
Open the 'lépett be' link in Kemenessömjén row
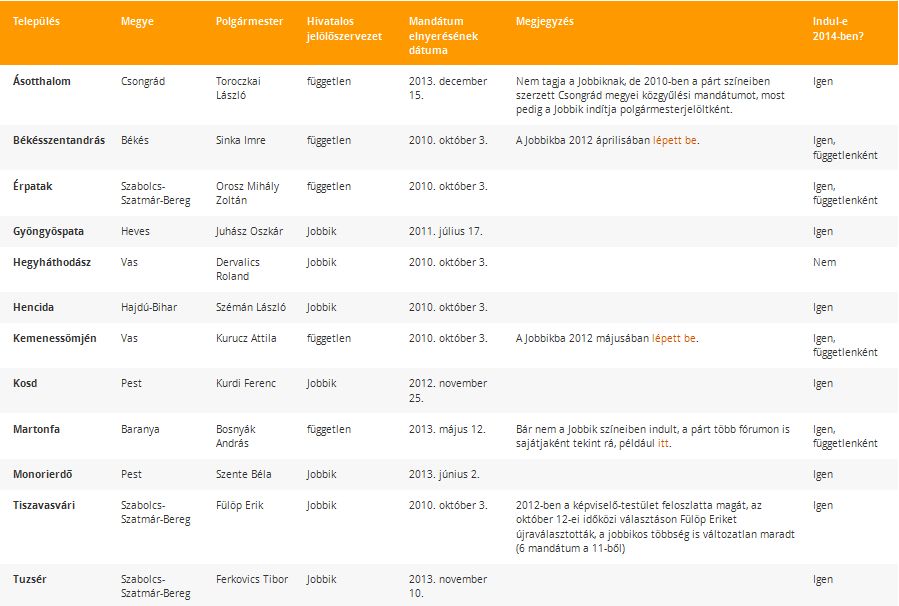point(674,338)
